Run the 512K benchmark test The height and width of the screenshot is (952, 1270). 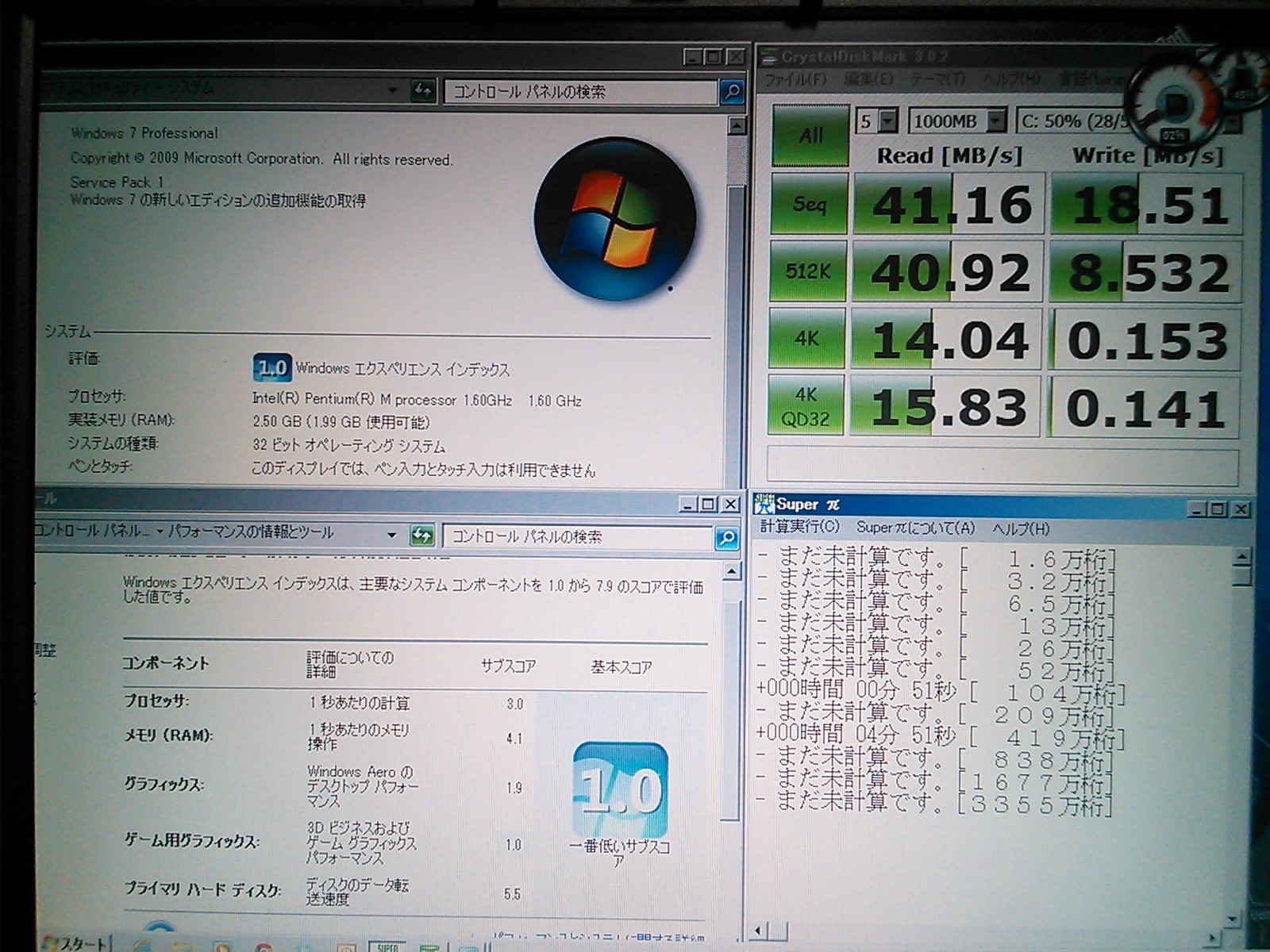pos(807,271)
